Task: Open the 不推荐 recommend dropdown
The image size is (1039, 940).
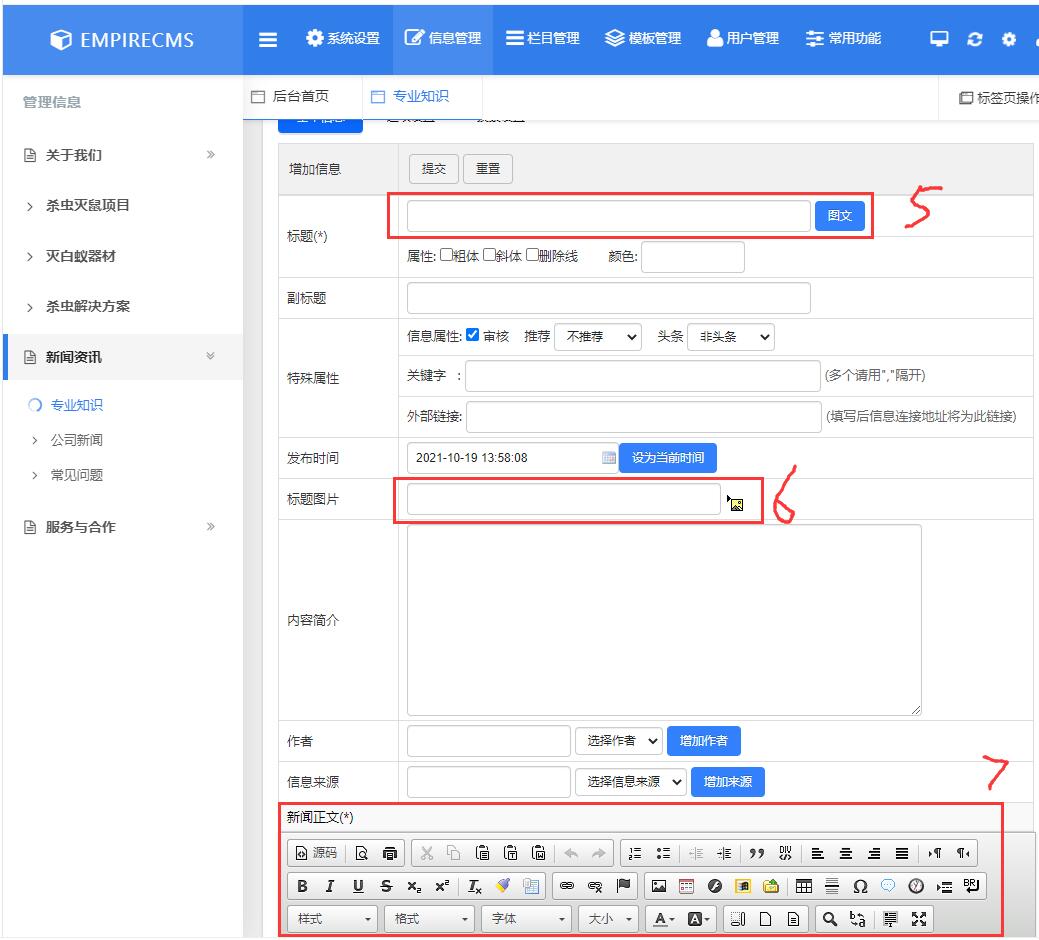Action: point(597,337)
